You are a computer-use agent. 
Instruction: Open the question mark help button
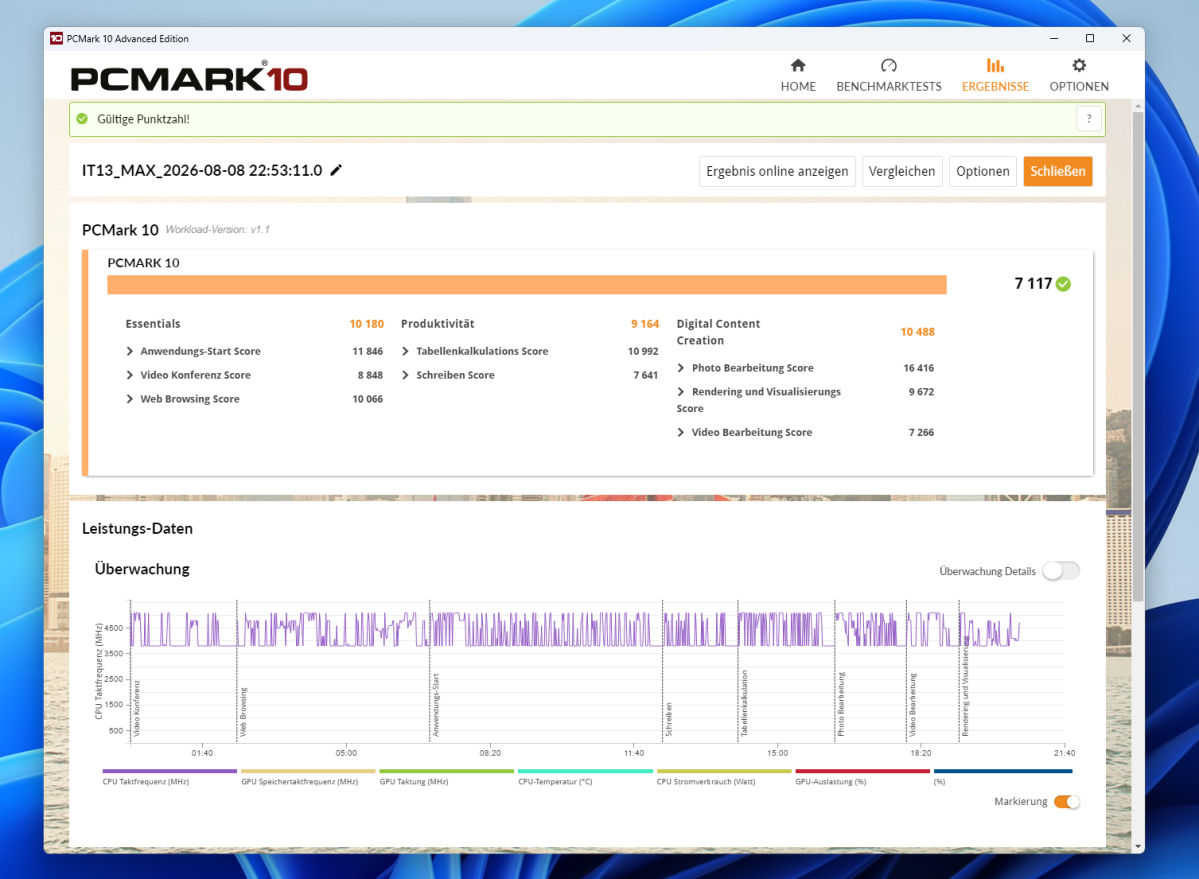(x=1089, y=118)
